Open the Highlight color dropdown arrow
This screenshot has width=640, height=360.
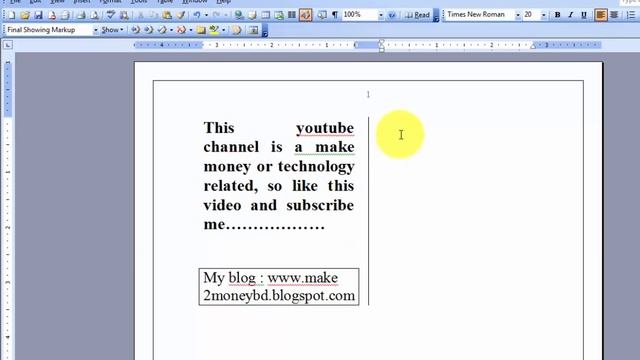(223, 30)
